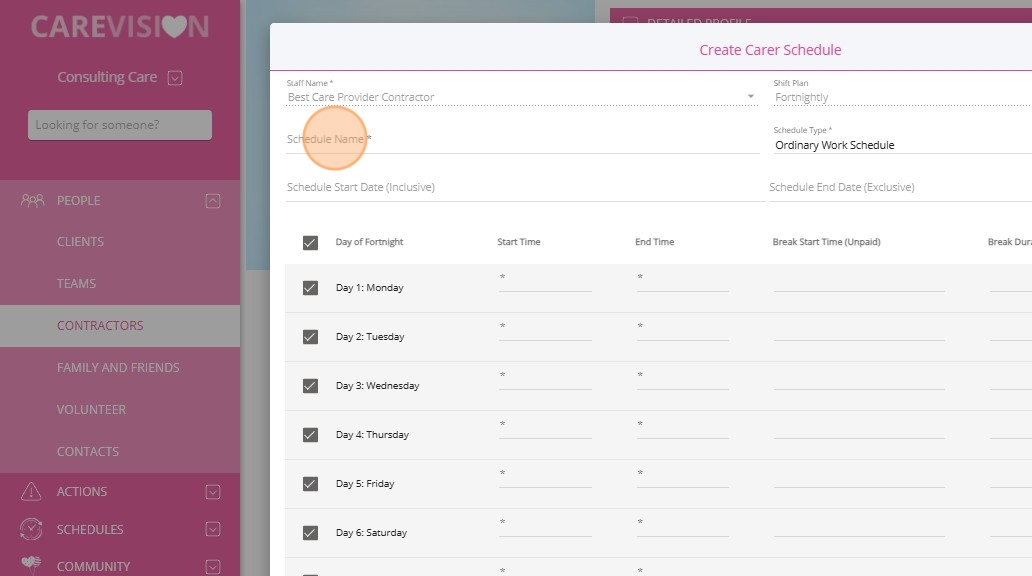Viewport: 1032px width, 576px height.
Task: Click the Schedule Start Date (Inclusive) field
Action: click(525, 188)
